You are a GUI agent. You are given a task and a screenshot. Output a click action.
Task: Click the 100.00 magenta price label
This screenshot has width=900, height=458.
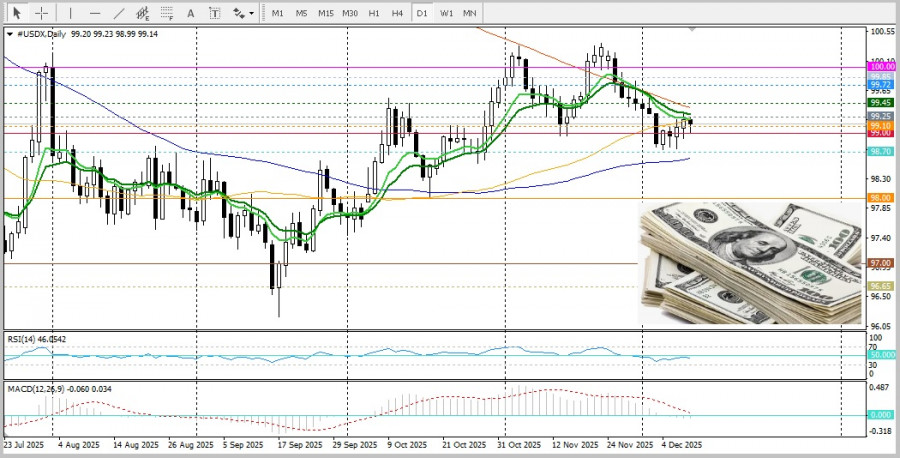(880, 67)
